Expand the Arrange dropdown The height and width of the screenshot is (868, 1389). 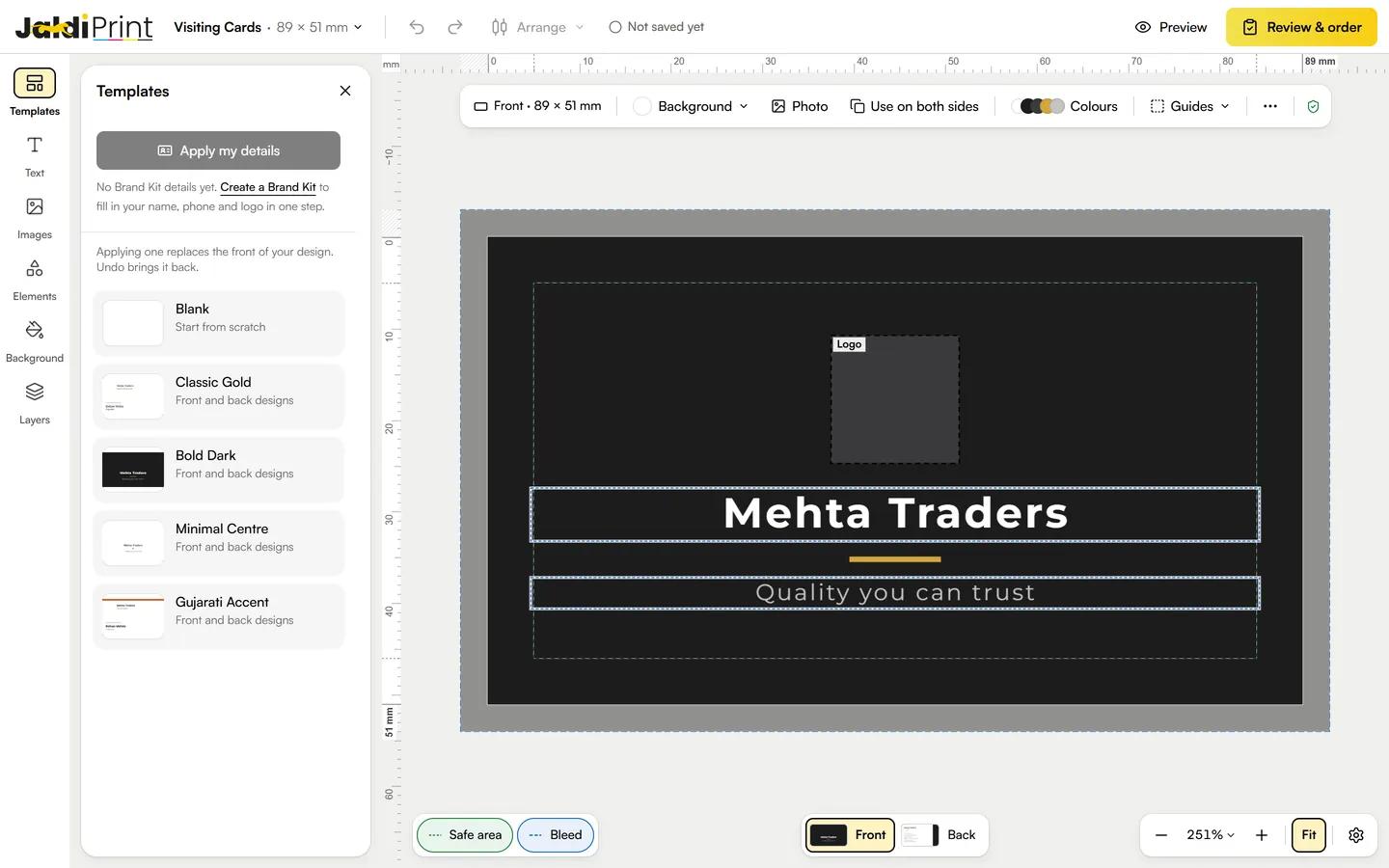[x=537, y=27]
